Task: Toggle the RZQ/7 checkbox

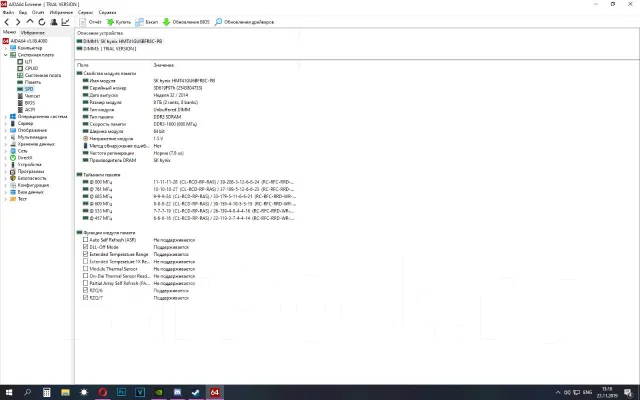Action: 85,298
